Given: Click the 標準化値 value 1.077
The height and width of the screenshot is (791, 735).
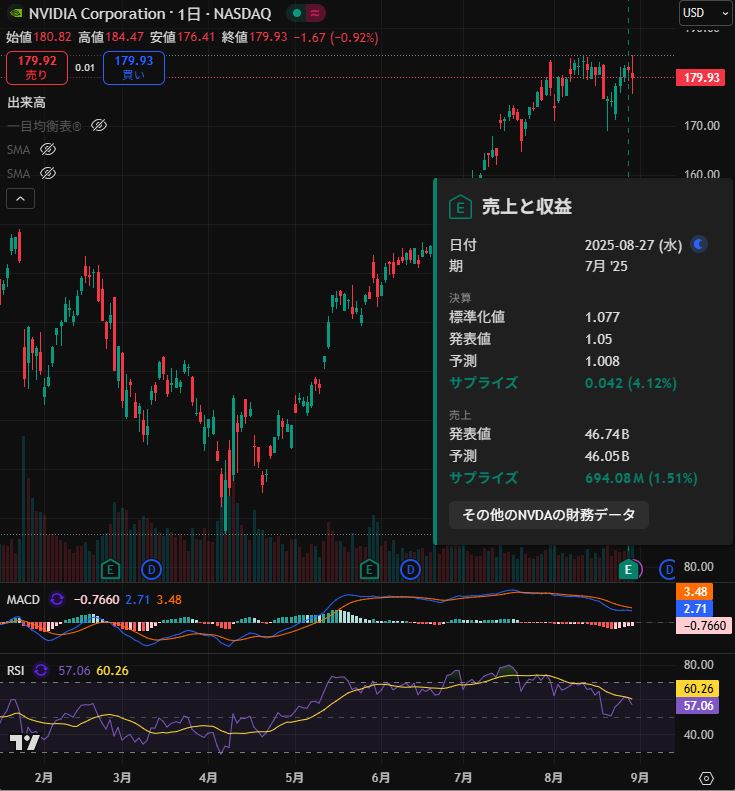Looking at the screenshot, I should pos(602,317).
